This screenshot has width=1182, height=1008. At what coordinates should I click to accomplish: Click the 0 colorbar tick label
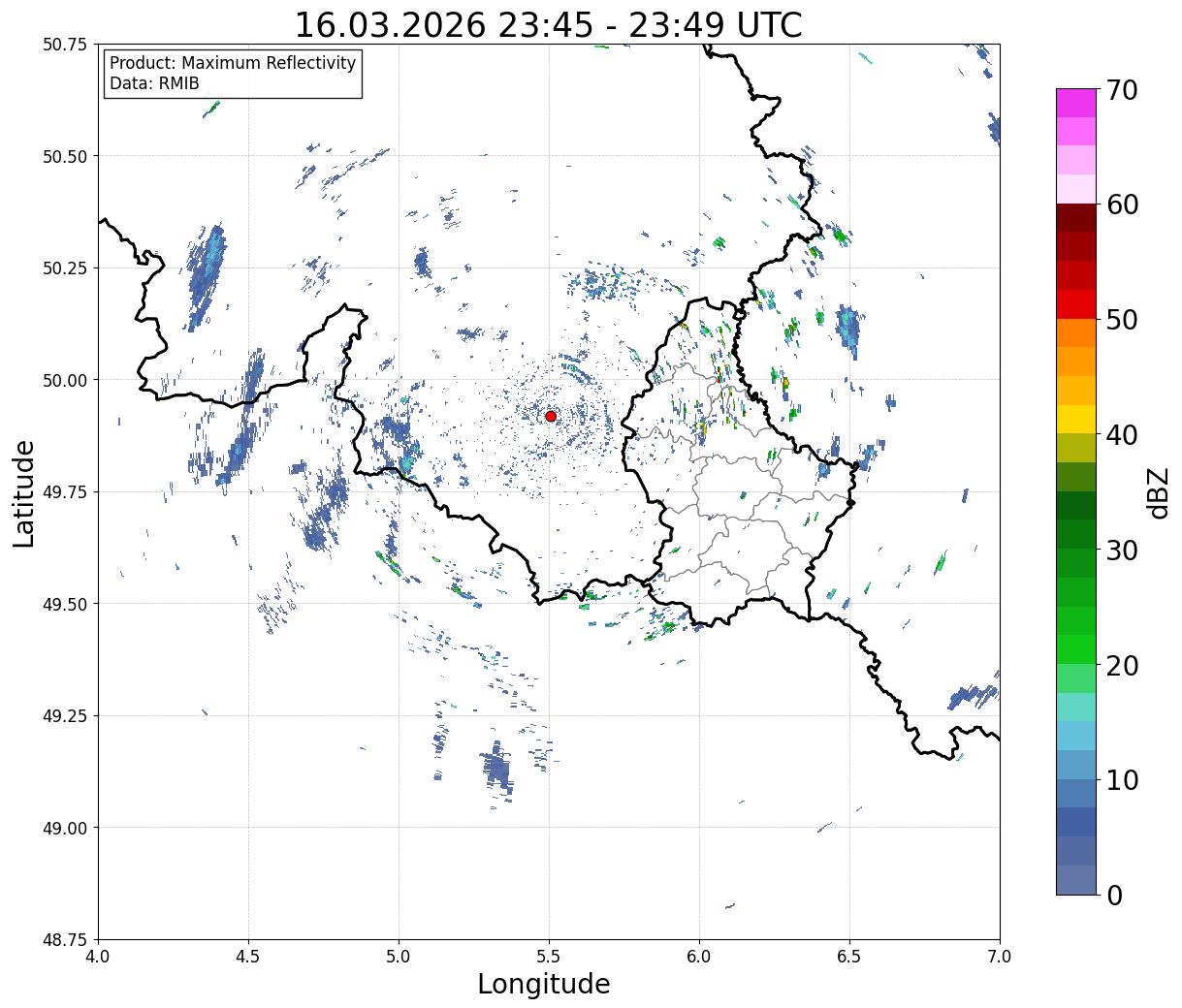[1113, 896]
